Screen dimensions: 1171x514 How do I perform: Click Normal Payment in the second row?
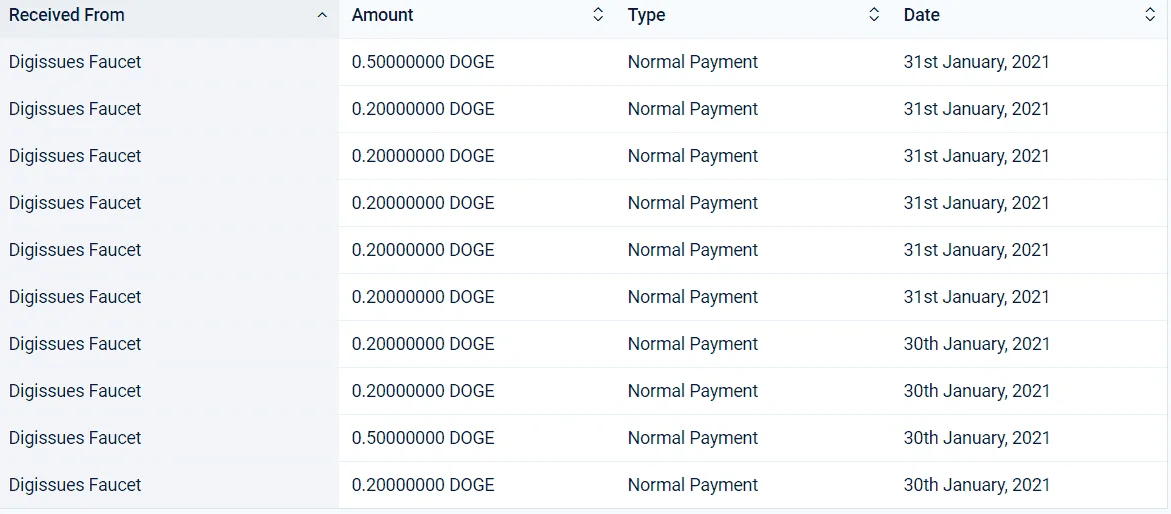pos(692,109)
